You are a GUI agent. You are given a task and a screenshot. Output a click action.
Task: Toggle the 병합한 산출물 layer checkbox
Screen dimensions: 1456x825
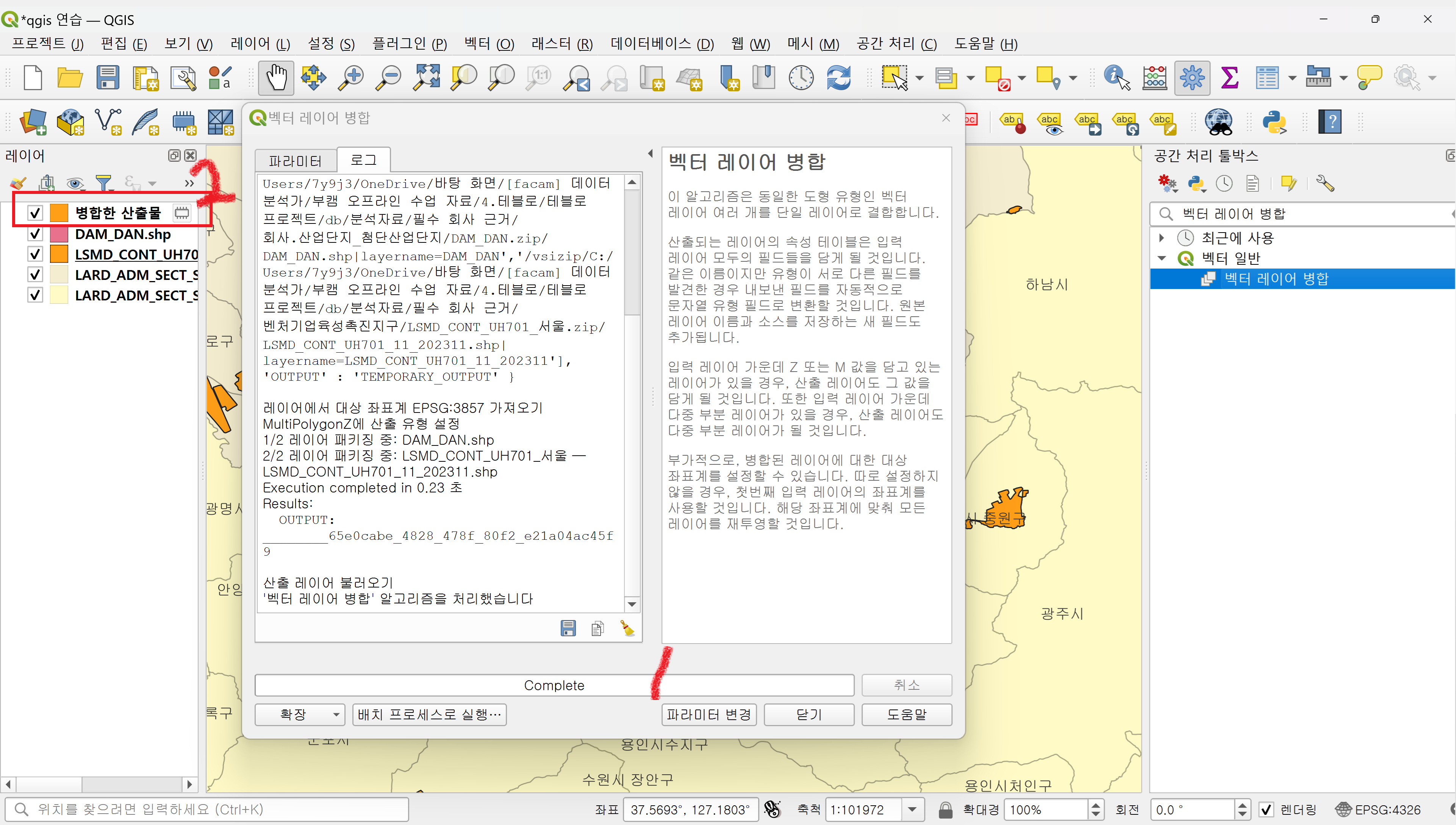(35, 213)
